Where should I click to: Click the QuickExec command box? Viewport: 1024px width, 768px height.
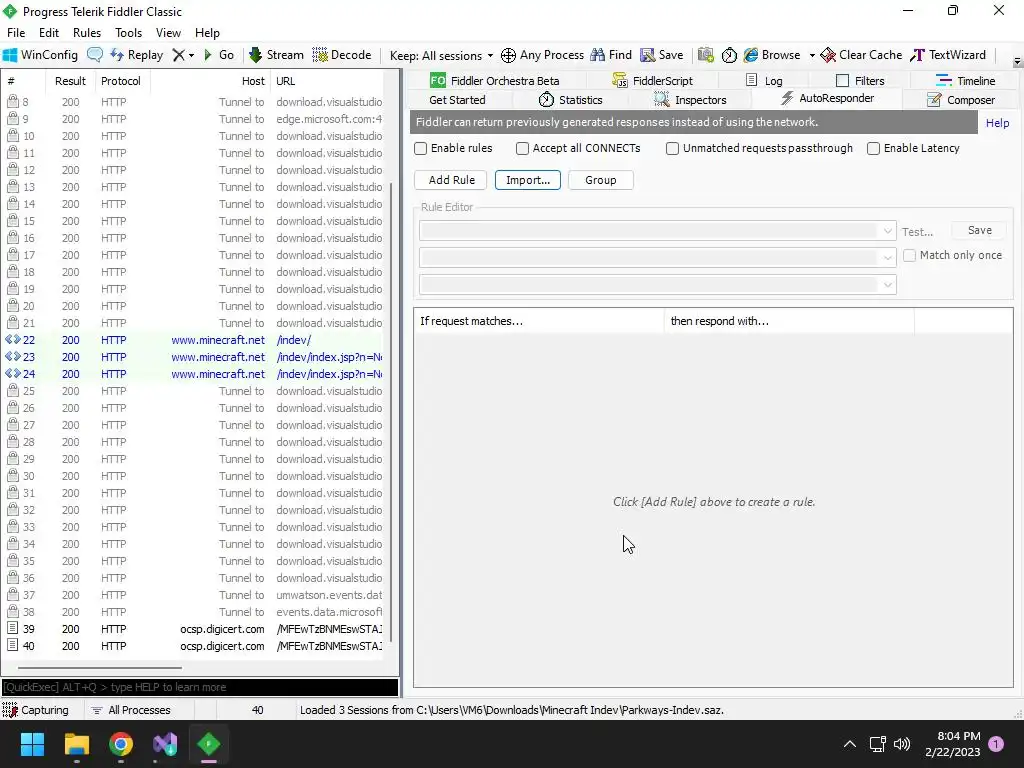tap(200, 687)
